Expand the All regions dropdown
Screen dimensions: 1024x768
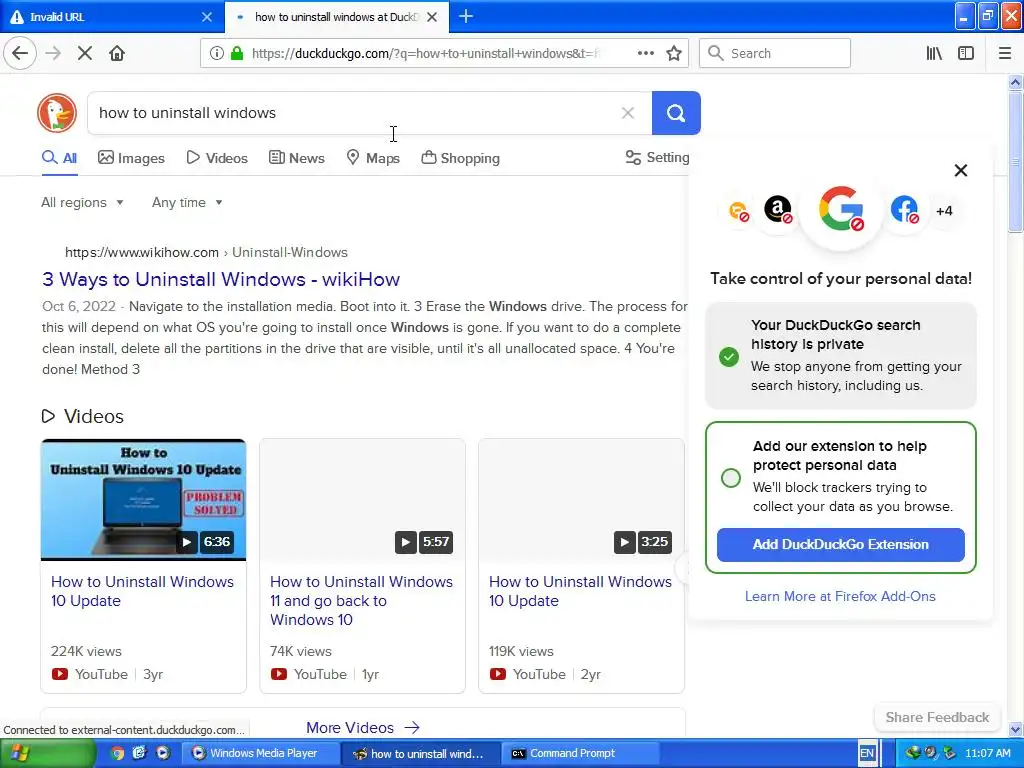(82, 202)
